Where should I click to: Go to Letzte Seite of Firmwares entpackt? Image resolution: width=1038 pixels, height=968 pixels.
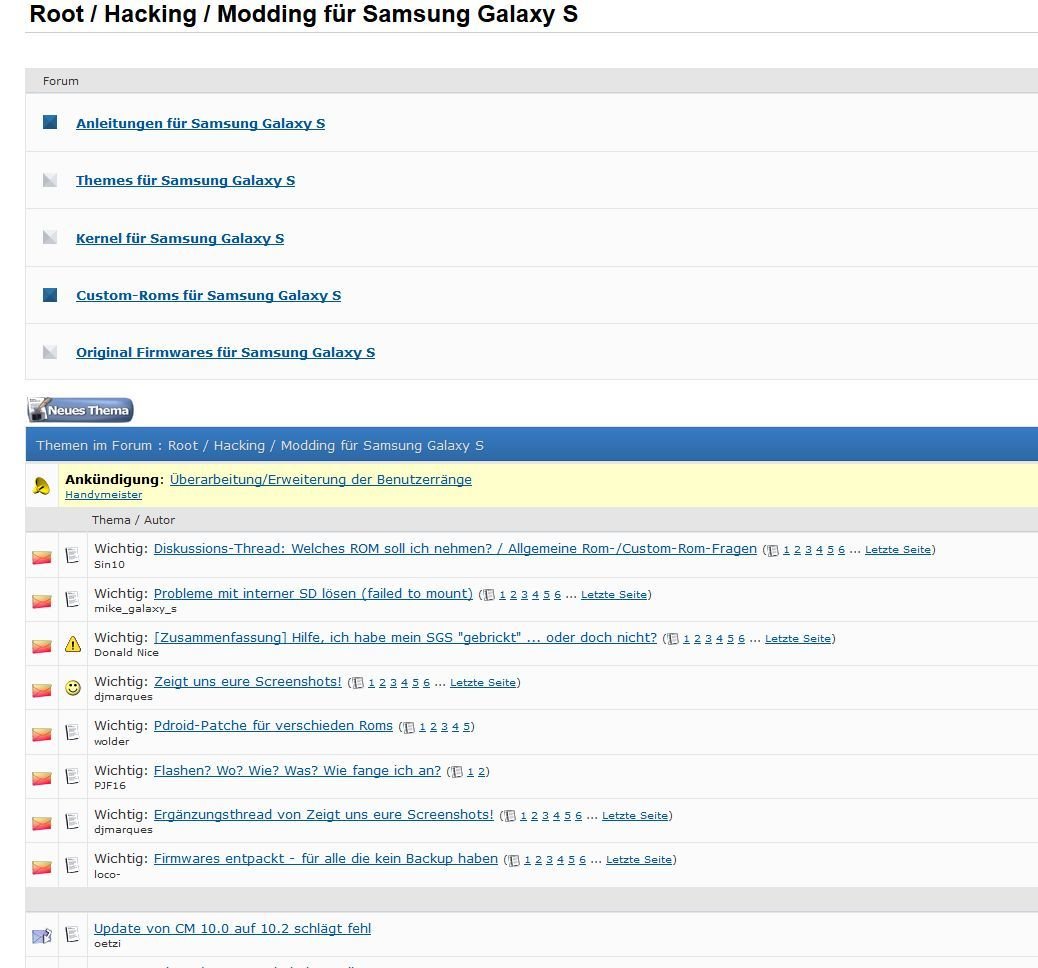639,859
